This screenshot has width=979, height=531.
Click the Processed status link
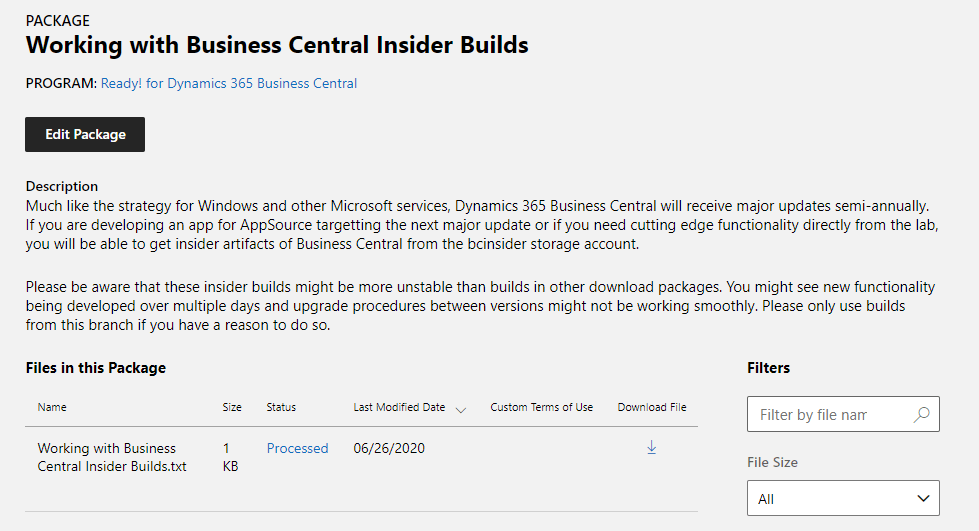(297, 449)
